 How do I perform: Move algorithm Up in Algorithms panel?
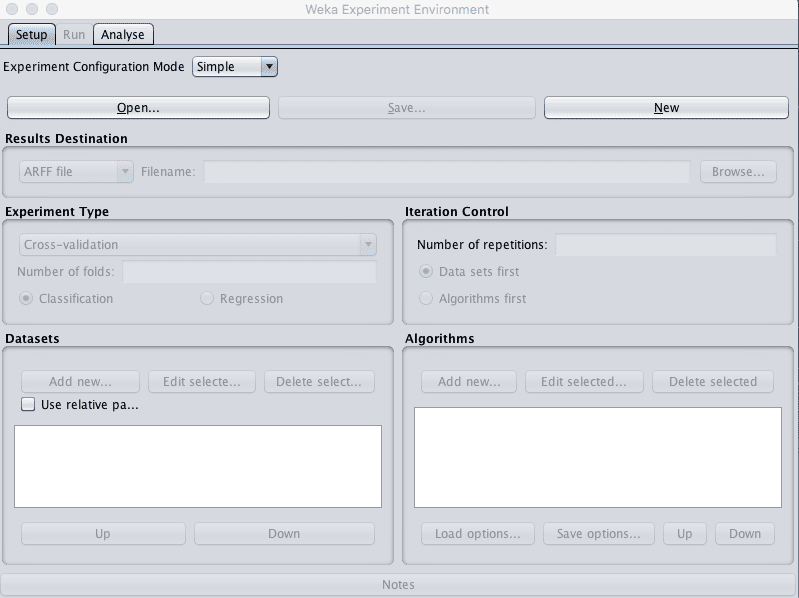684,533
